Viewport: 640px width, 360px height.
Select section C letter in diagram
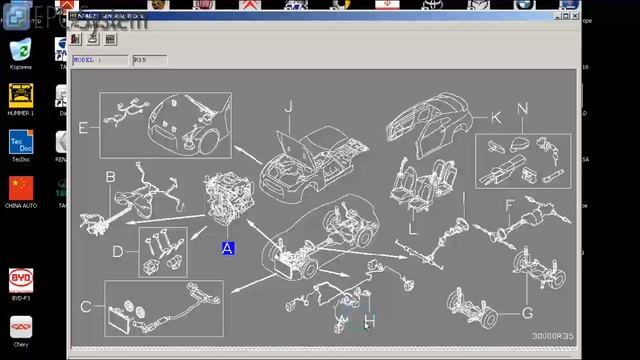pos(86,307)
